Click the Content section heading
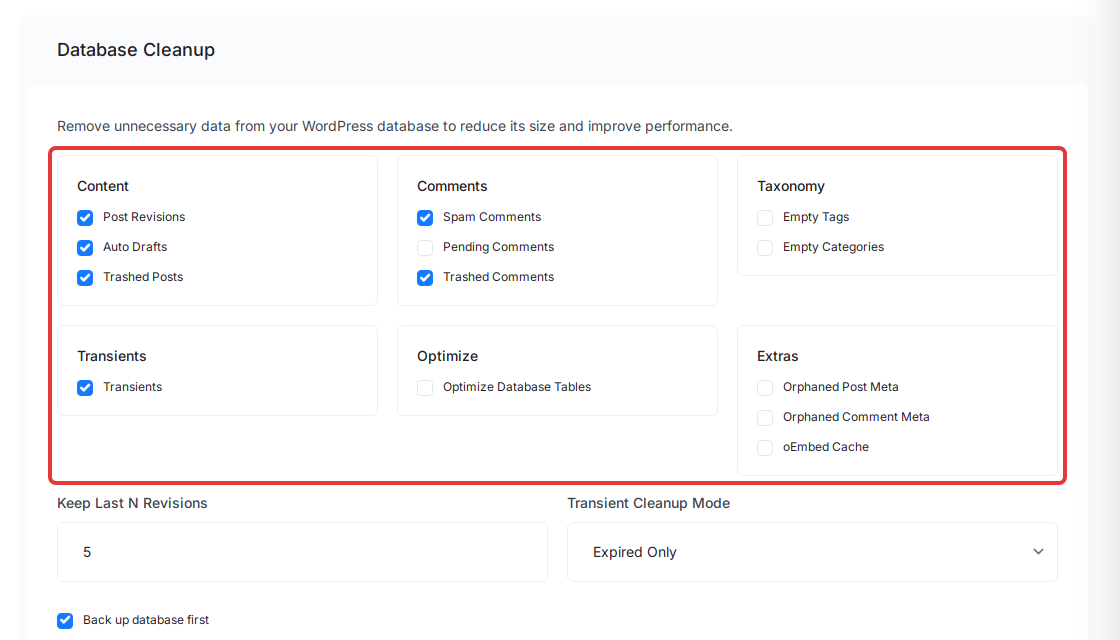Screen dimensions: 1120x640 tap(103, 186)
